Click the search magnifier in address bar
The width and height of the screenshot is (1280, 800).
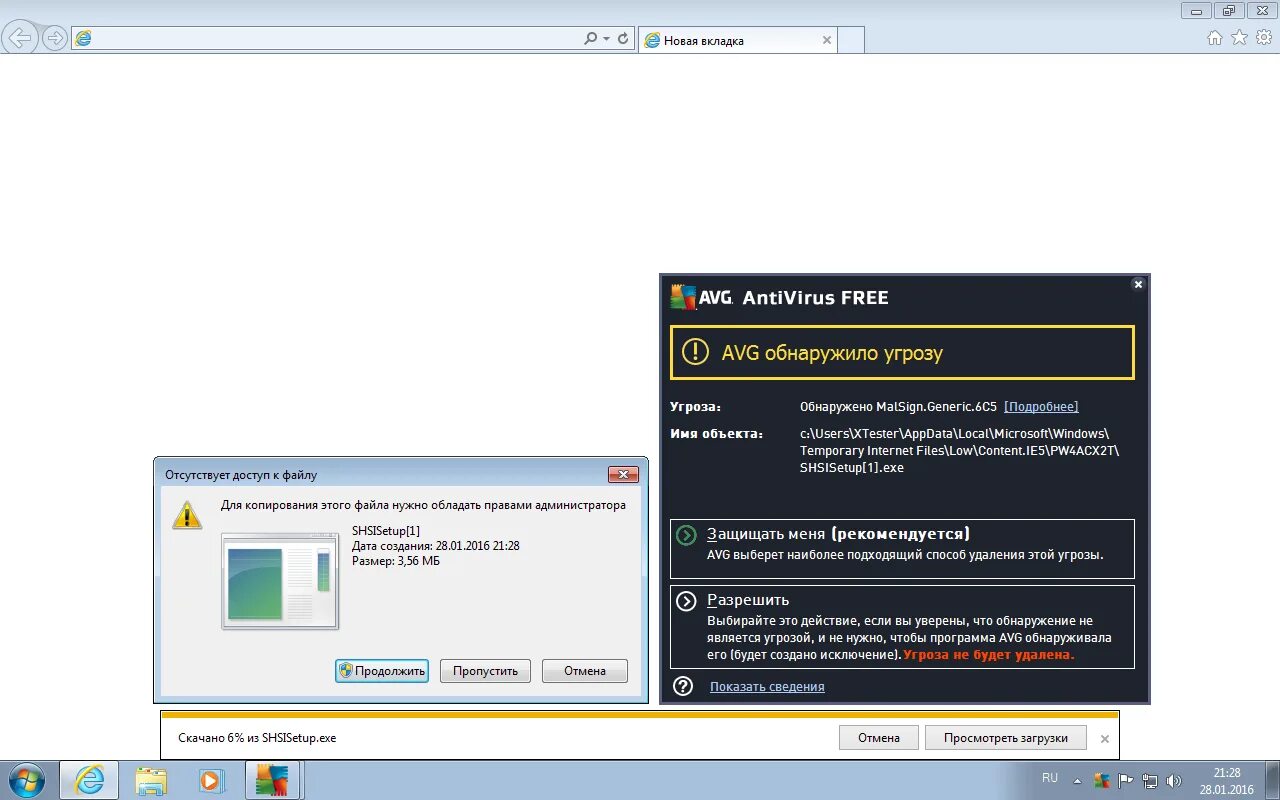(x=591, y=38)
